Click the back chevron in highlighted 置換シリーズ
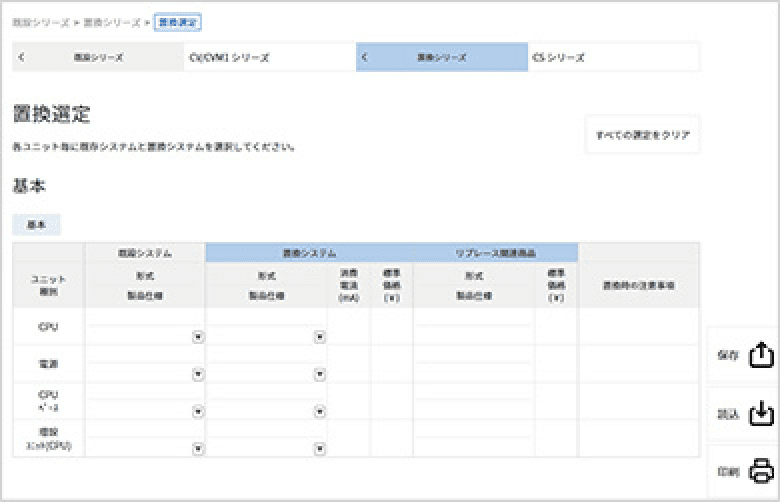 [364, 57]
